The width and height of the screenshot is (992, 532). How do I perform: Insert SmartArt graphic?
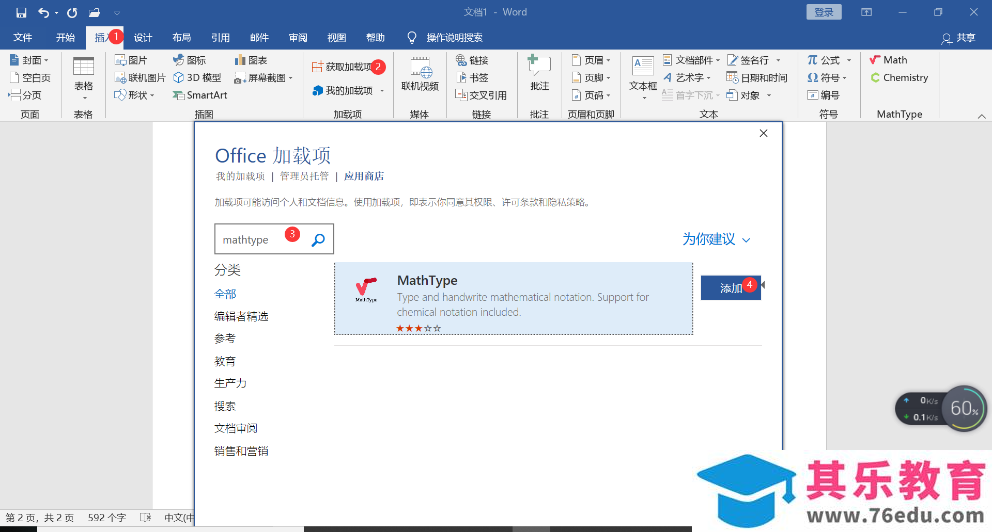point(200,96)
